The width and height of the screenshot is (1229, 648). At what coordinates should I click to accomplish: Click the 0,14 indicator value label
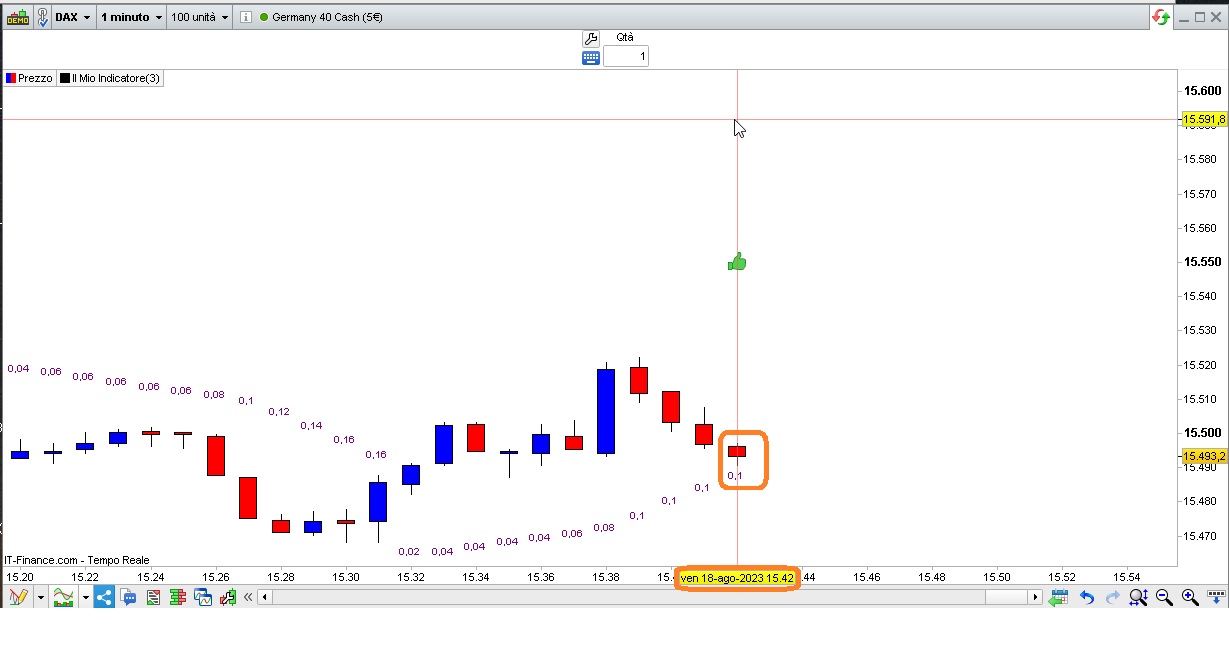pos(311,425)
